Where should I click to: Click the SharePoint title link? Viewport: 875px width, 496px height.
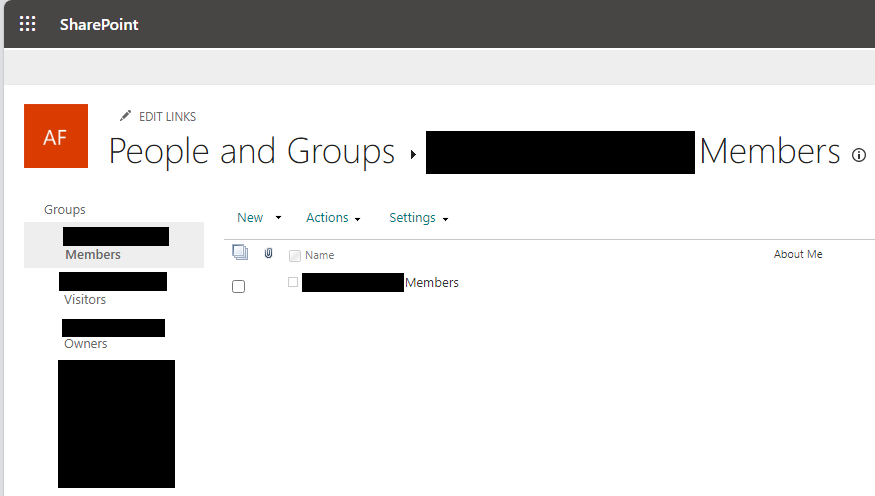point(99,25)
